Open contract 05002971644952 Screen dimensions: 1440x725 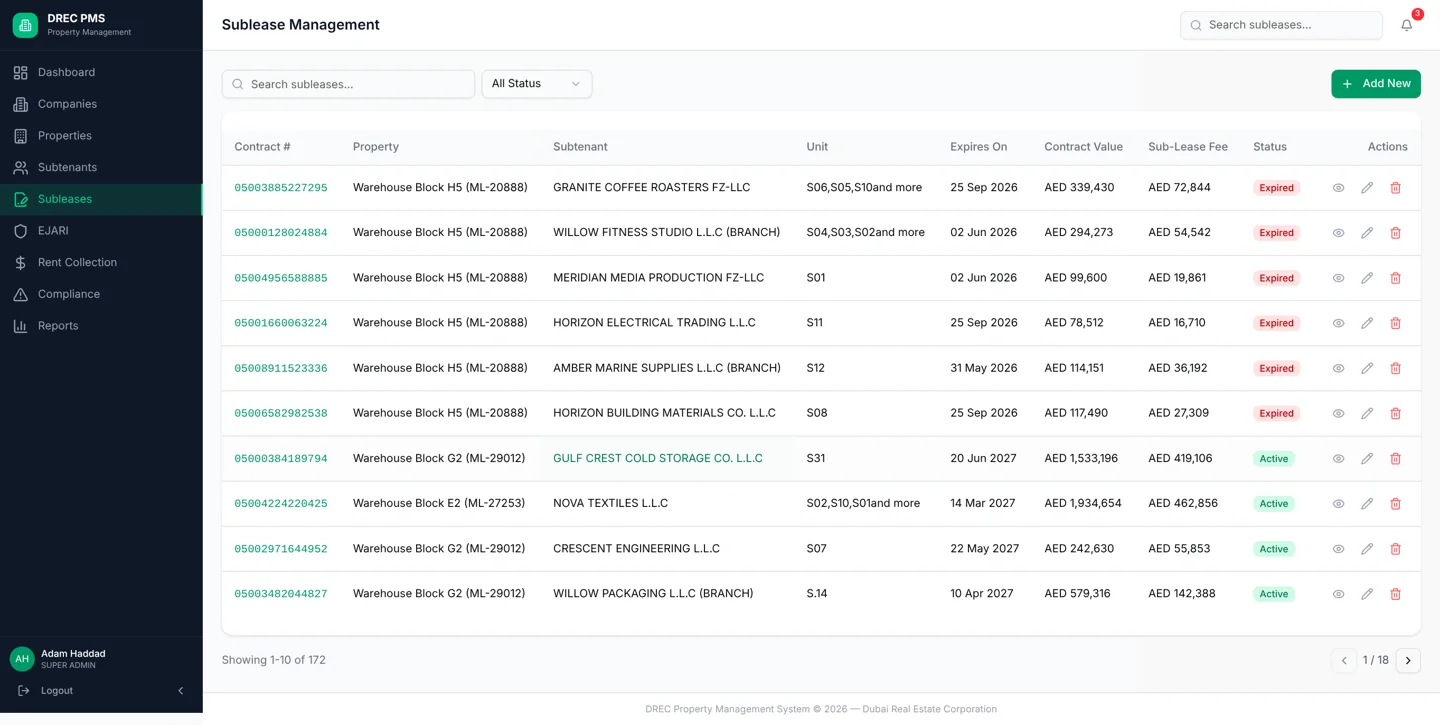click(x=281, y=549)
